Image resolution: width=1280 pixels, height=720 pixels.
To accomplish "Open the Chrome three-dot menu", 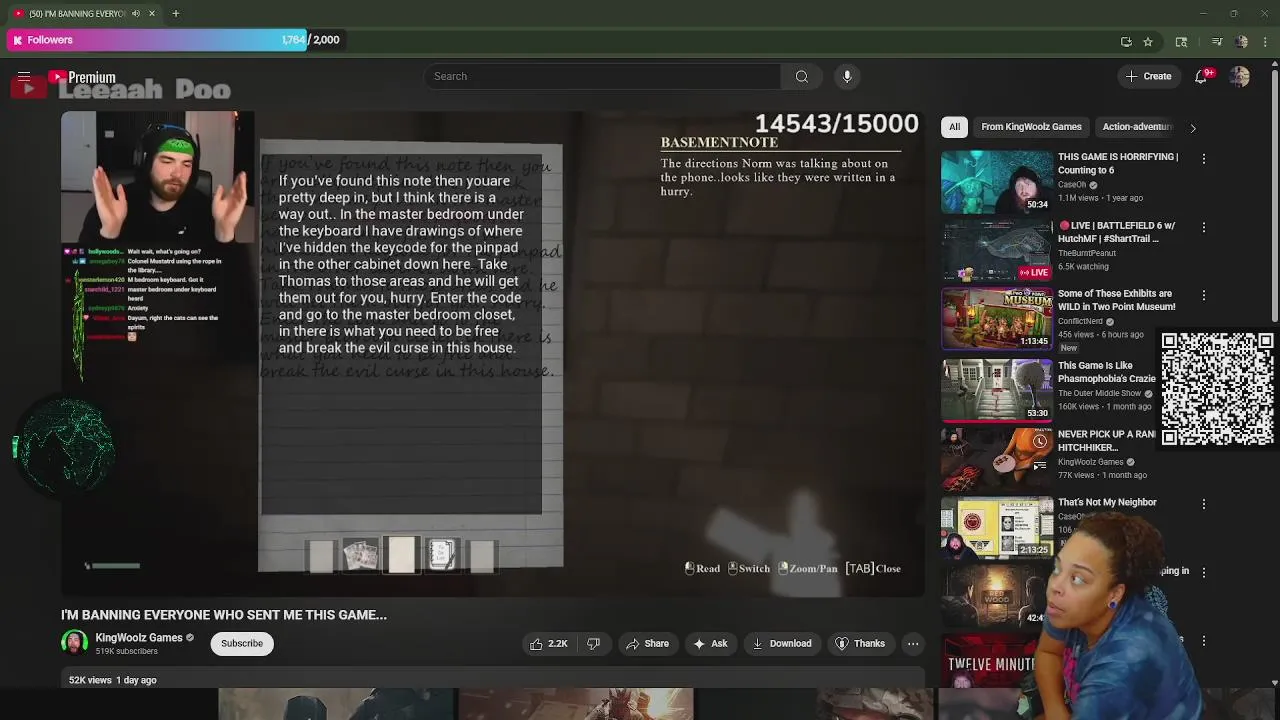I will pos(1265,41).
